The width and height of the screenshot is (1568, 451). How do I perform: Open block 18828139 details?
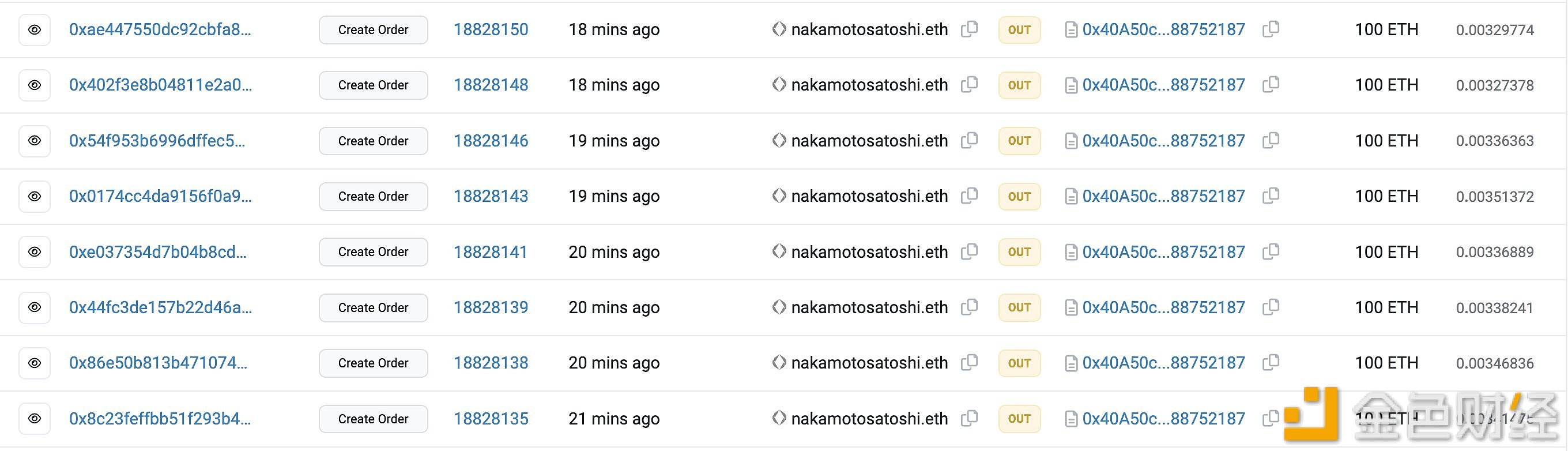[x=491, y=307]
